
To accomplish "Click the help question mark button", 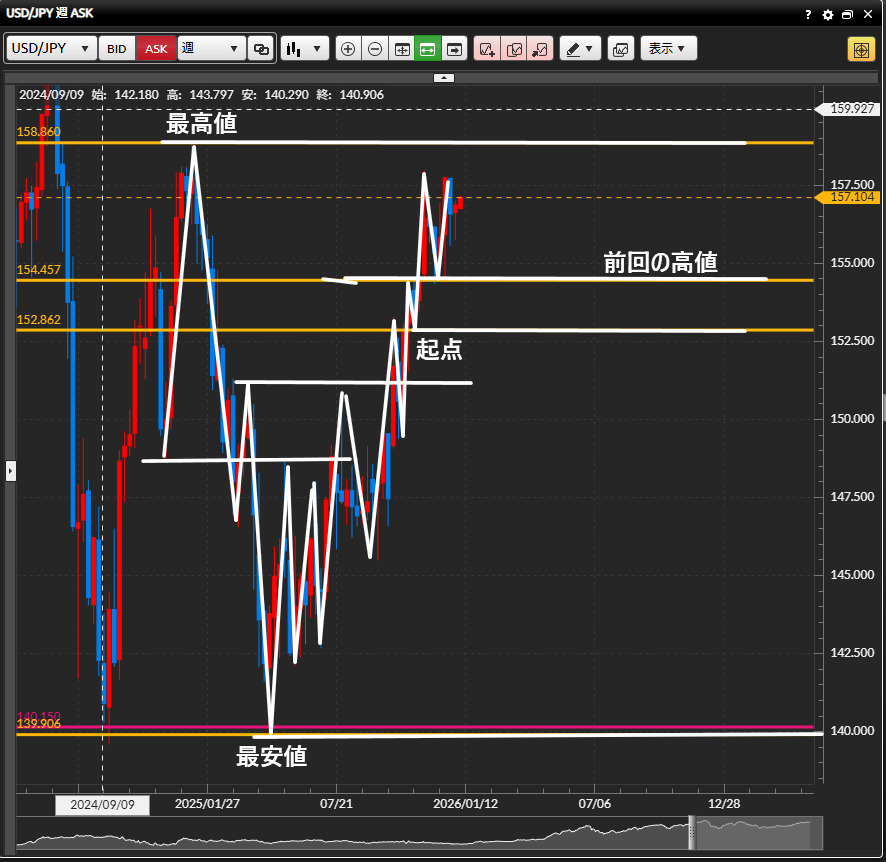I will coord(808,15).
